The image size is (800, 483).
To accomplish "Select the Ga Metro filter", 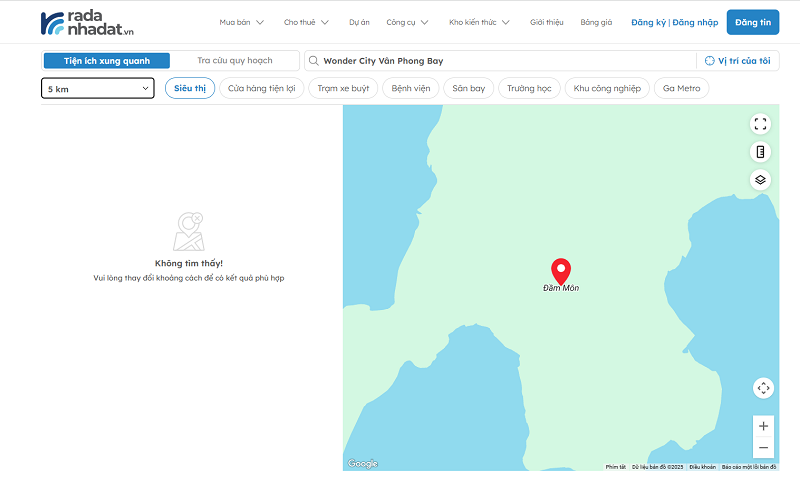I will 682,88.
